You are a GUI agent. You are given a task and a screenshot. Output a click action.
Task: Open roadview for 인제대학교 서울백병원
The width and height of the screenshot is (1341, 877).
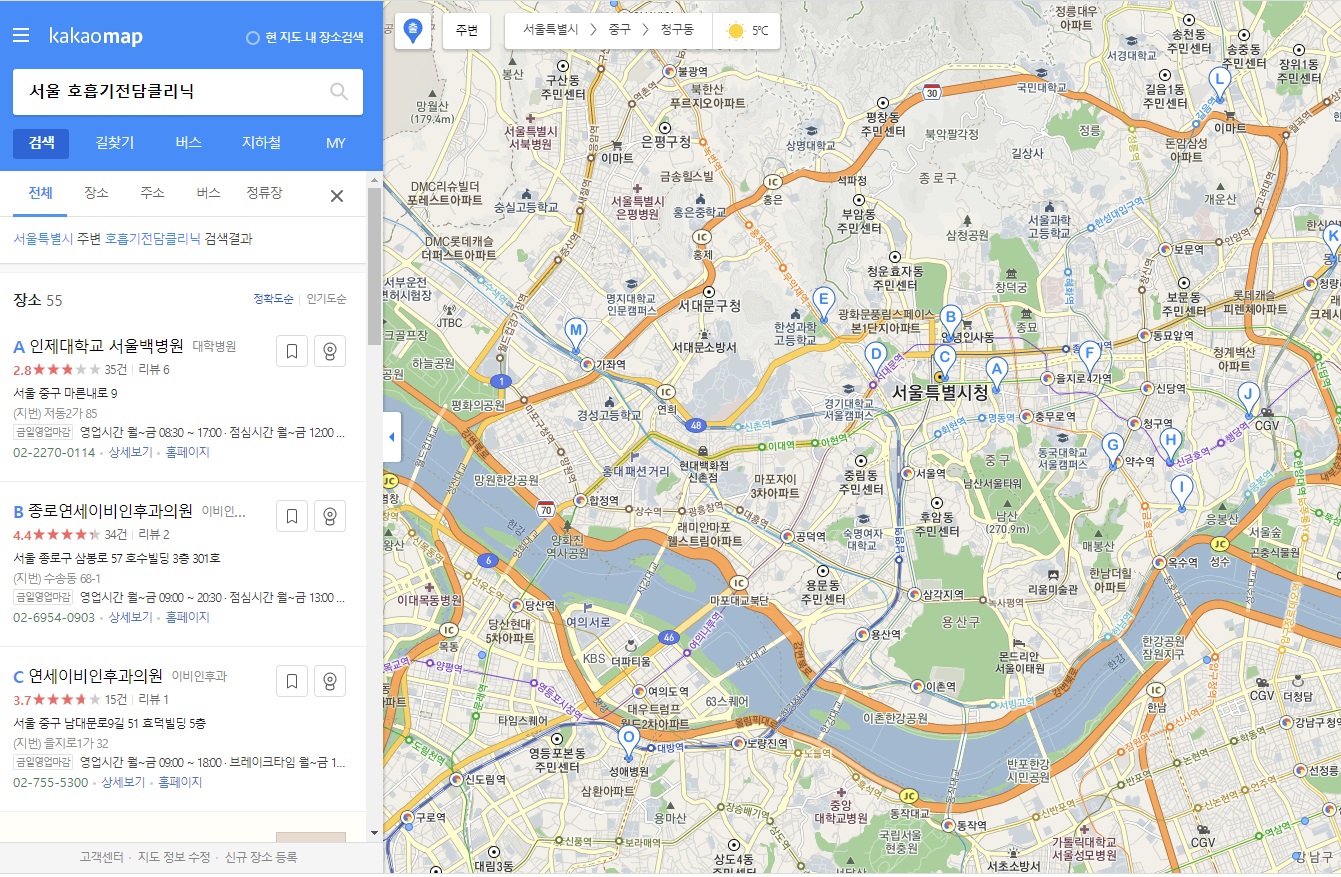[330, 351]
